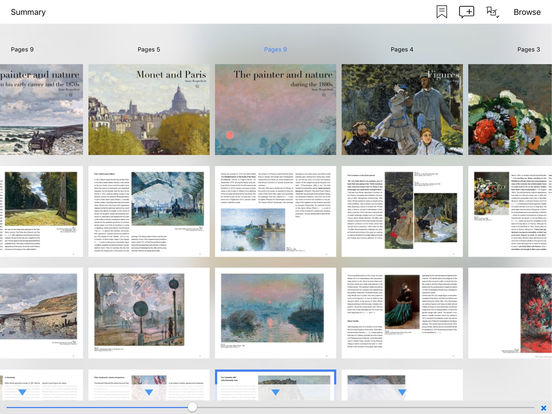Open The painter and nature 1880s cover
This screenshot has width=552, height=414.
pos(276,109)
